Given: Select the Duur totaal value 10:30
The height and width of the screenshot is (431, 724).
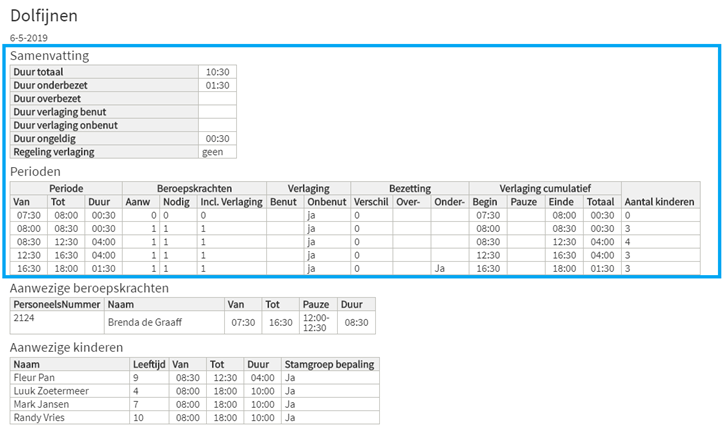Looking at the screenshot, I should (x=216, y=72).
